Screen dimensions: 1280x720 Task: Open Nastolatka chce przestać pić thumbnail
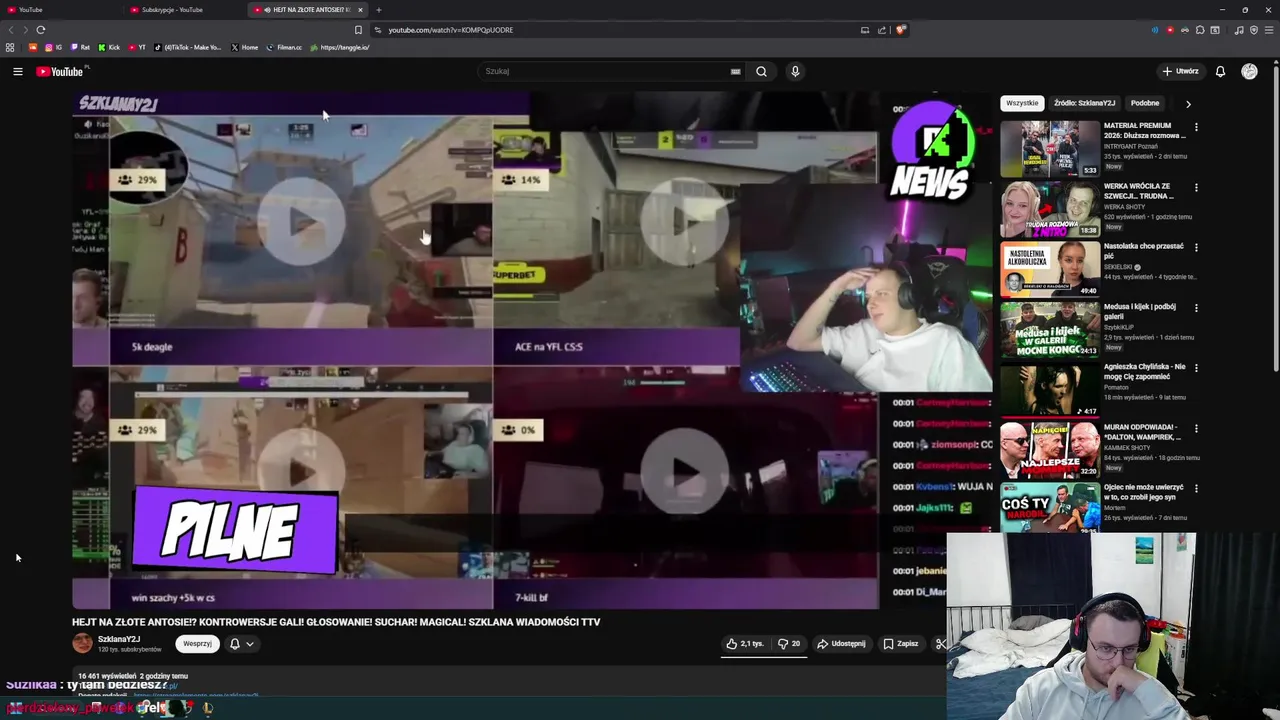[1050, 268]
